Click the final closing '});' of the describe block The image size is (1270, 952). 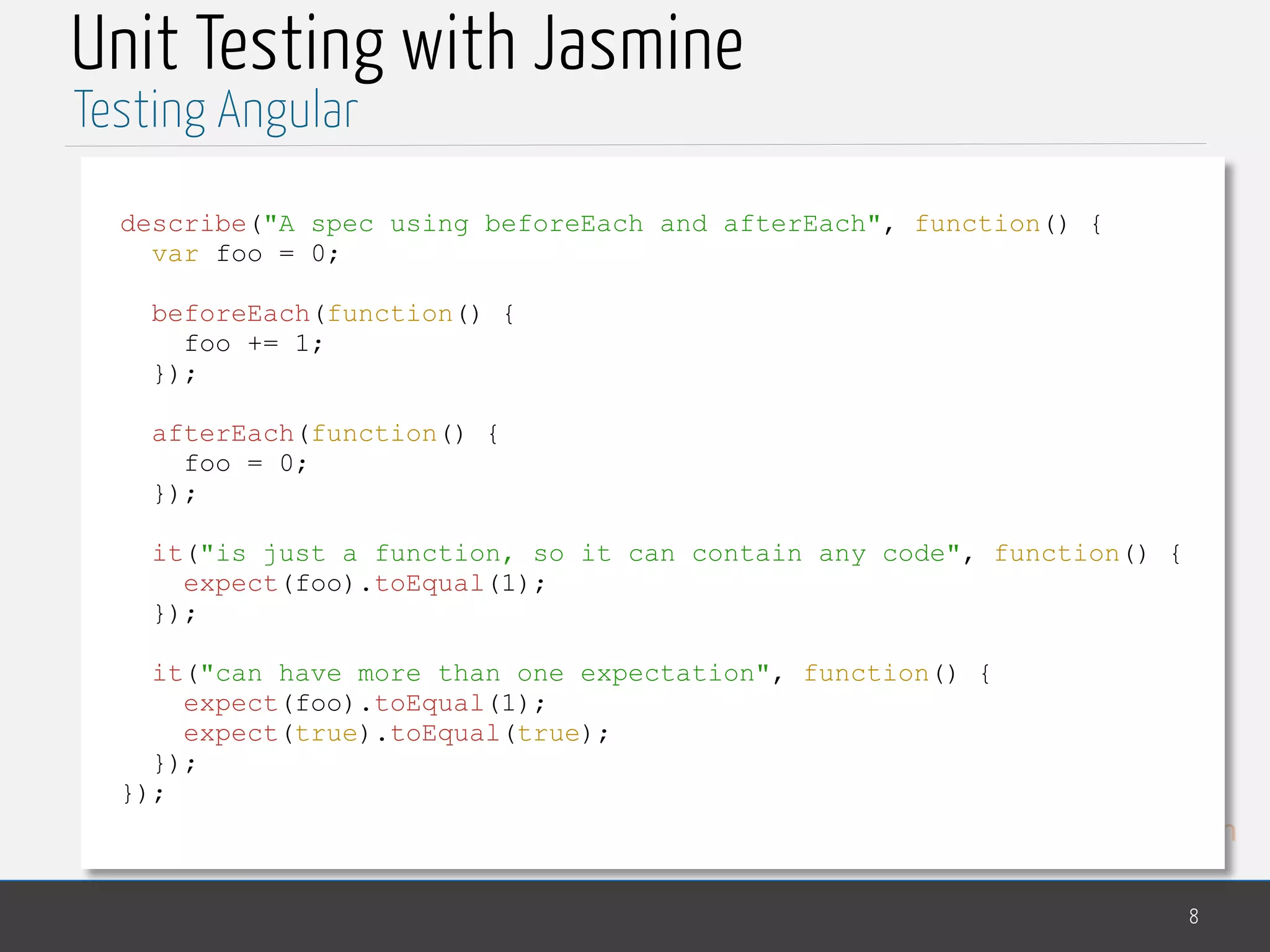(x=143, y=793)
